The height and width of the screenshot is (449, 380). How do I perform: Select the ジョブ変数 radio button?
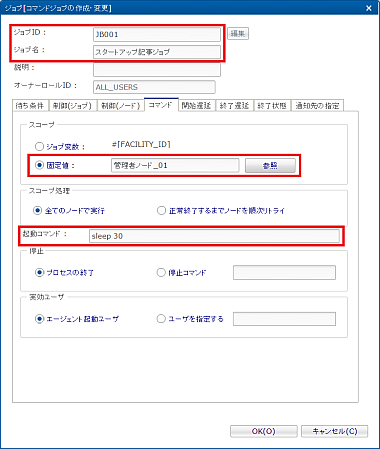click(x=39, y=146)
